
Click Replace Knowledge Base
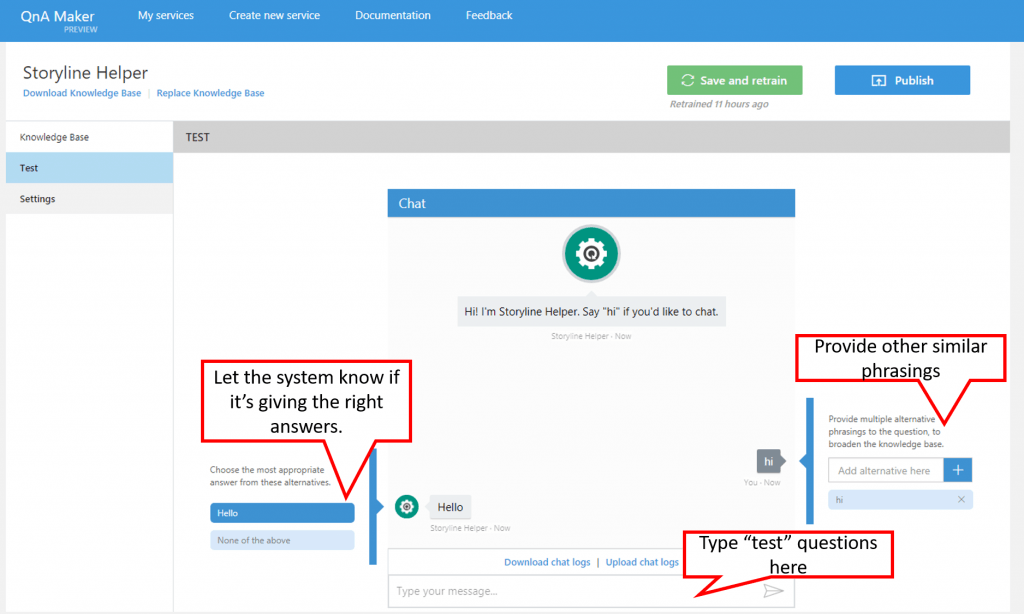point(210,92)
